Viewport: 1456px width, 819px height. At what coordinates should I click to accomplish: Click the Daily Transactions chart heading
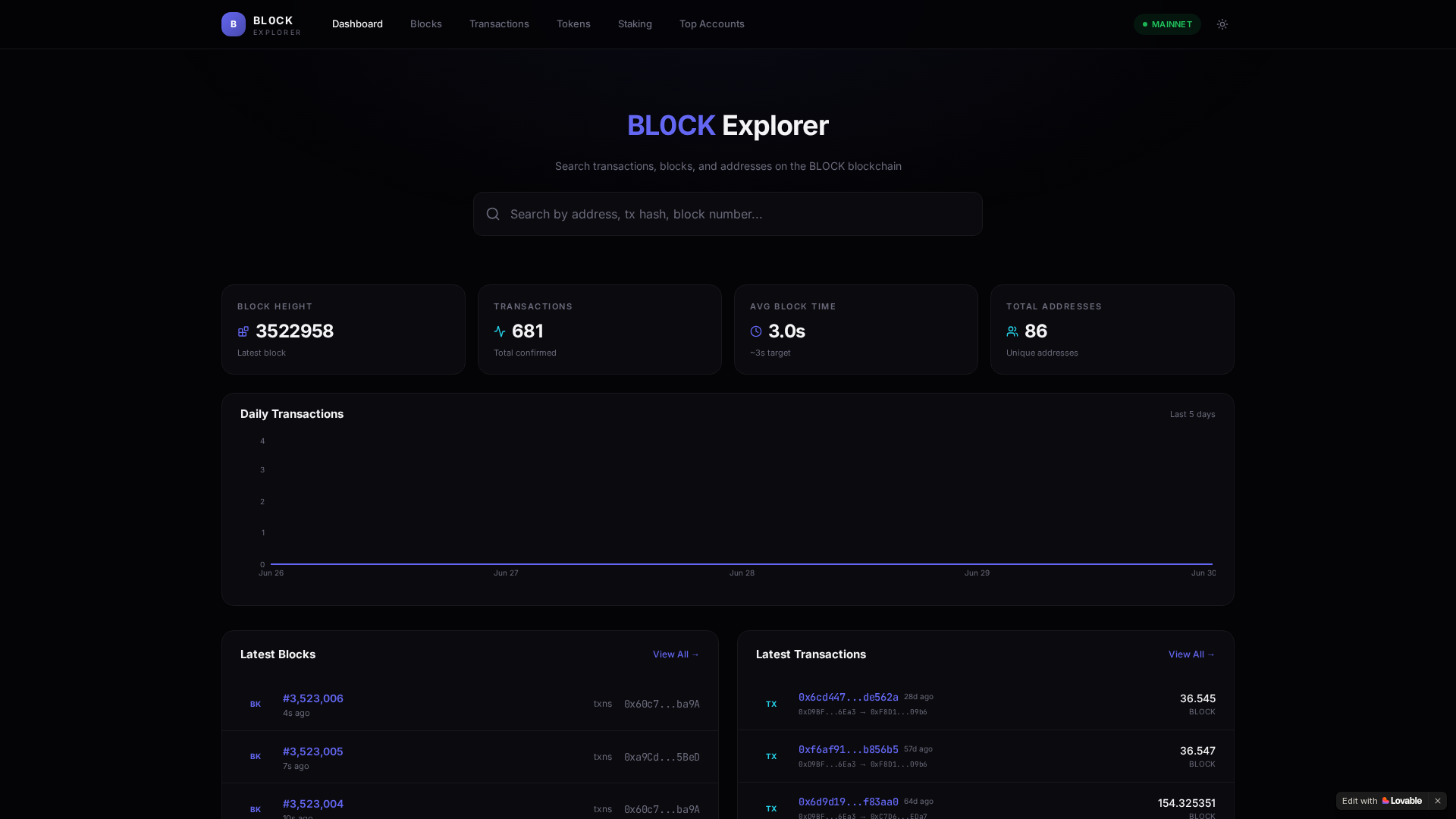pyautogui.click(x=292, y=414)
